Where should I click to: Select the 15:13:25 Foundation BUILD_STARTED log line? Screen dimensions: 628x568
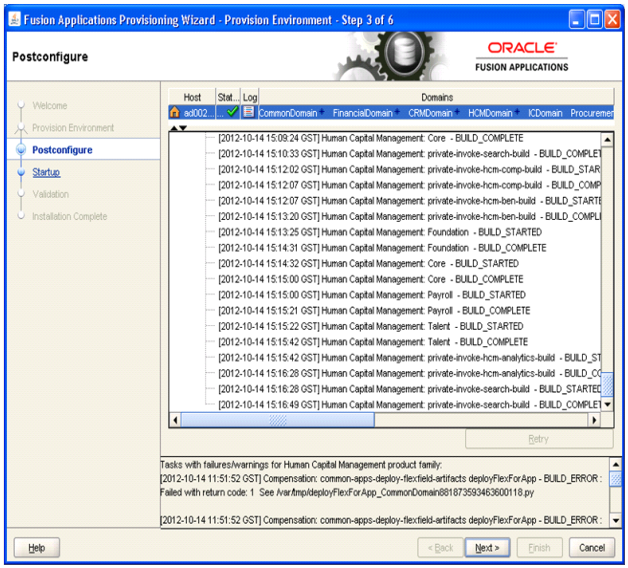(380, 232)
